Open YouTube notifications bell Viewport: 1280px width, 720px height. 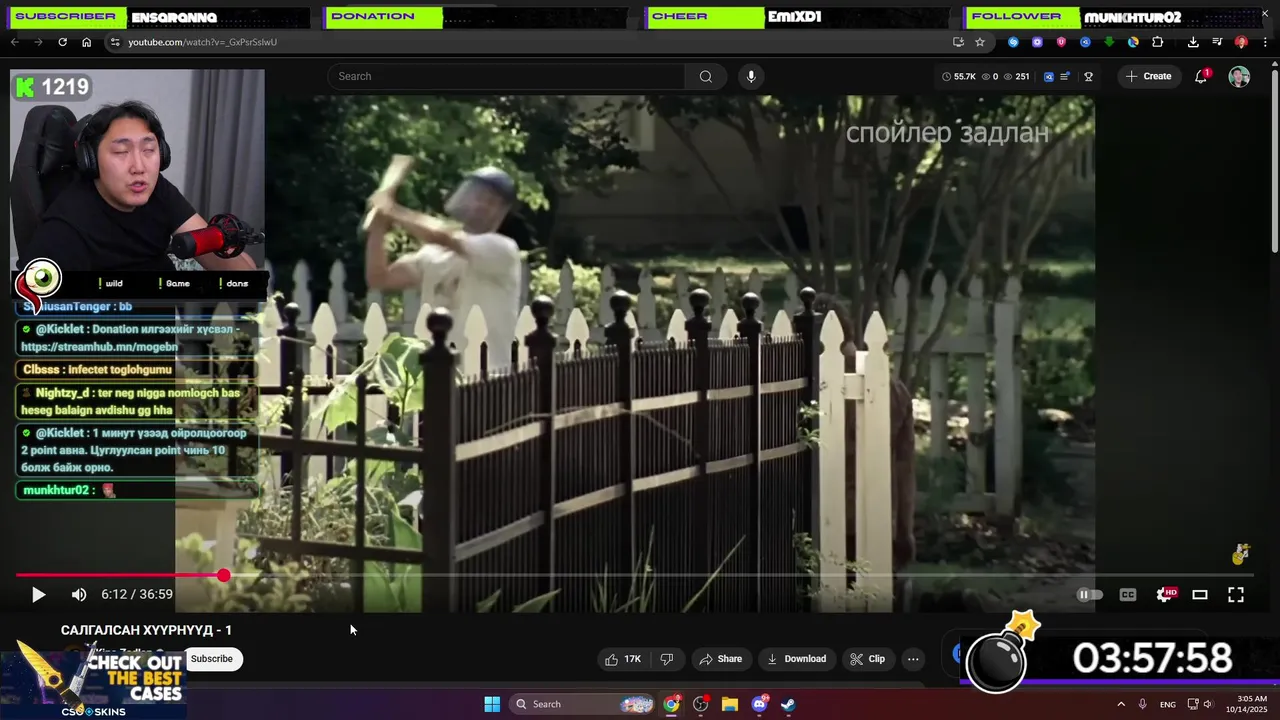tap(1201, 76)
